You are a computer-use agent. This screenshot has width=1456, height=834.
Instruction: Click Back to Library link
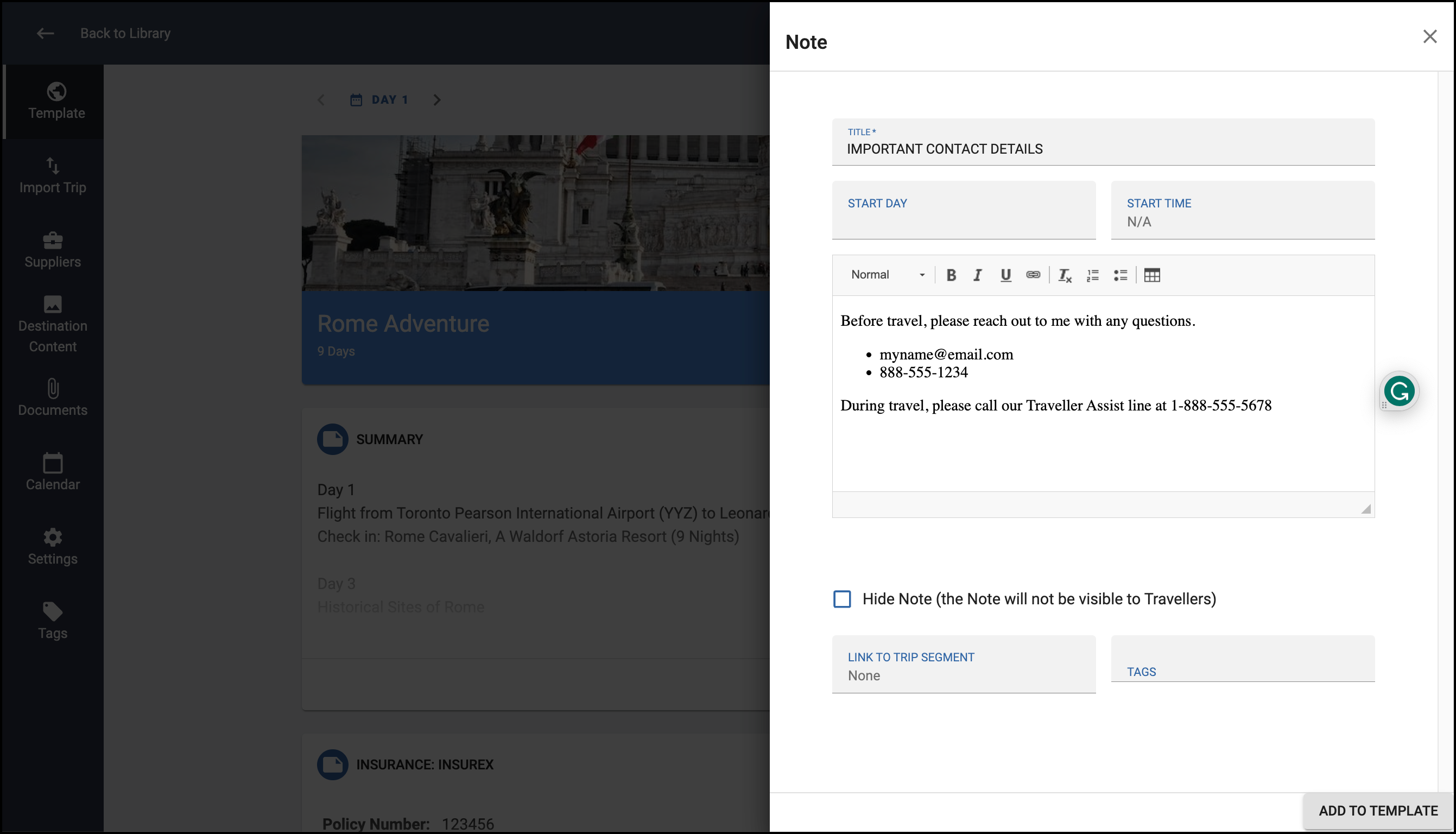(x=125, y=34)
